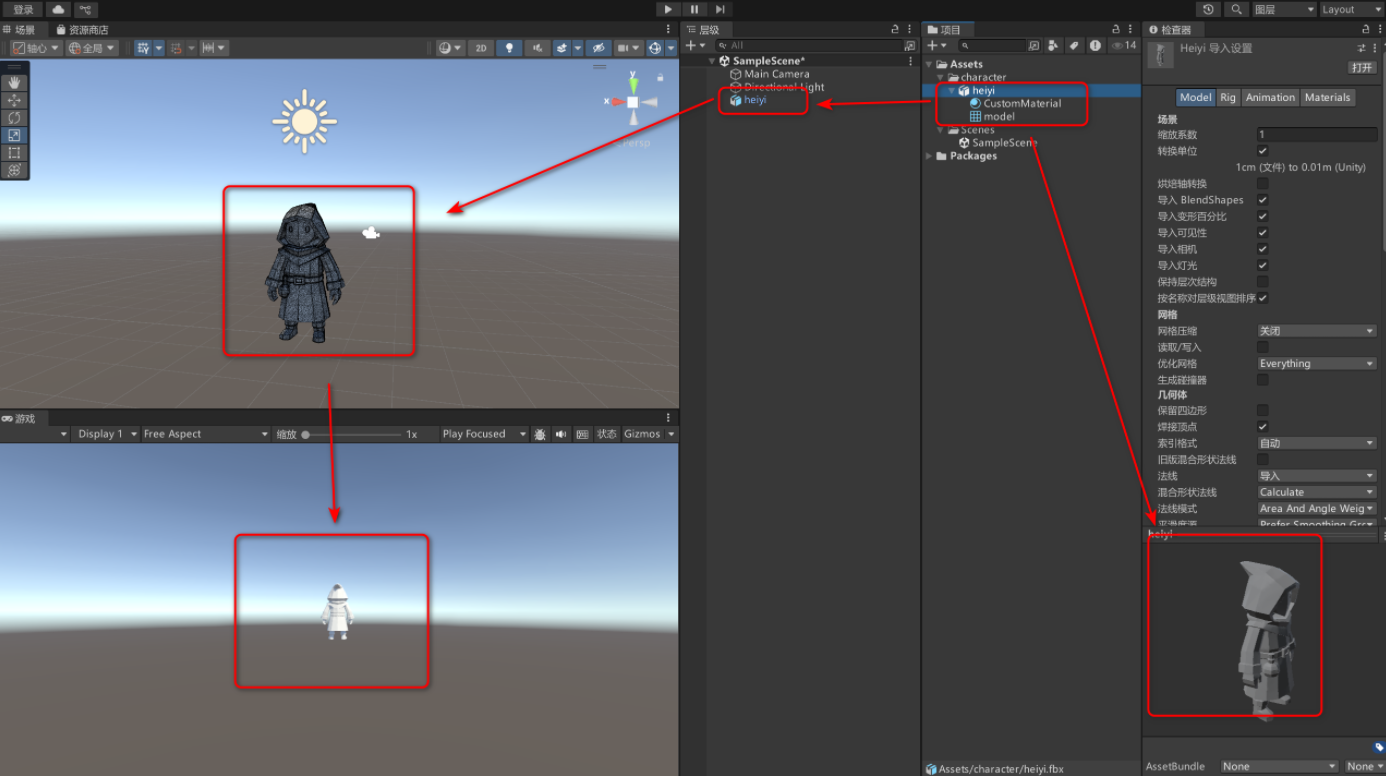Toggle Game view audio mute icon

coord(561,434)
